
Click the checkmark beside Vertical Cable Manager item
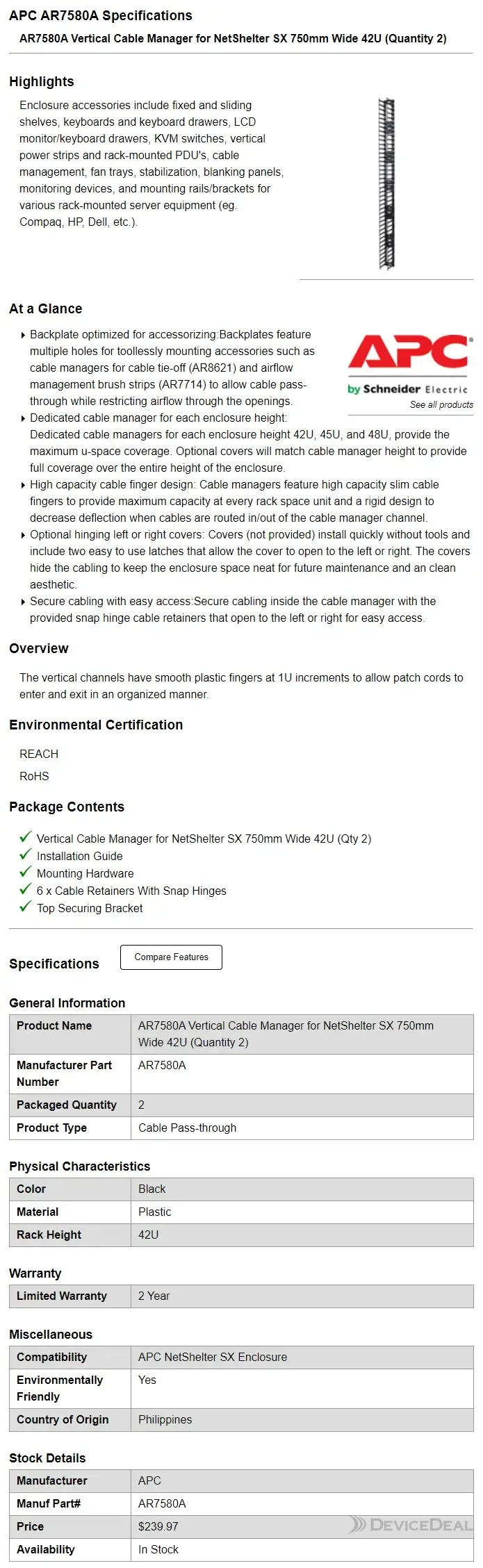(26, 838)
